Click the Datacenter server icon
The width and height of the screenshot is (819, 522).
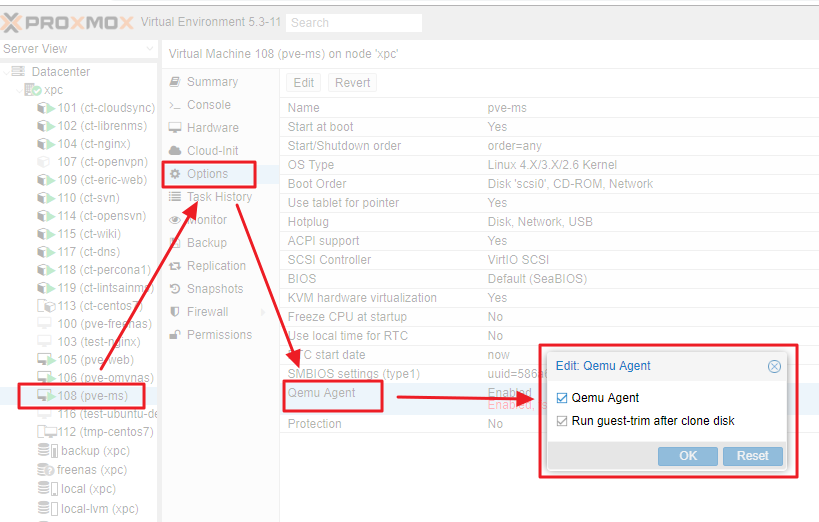tap(18, 71)
